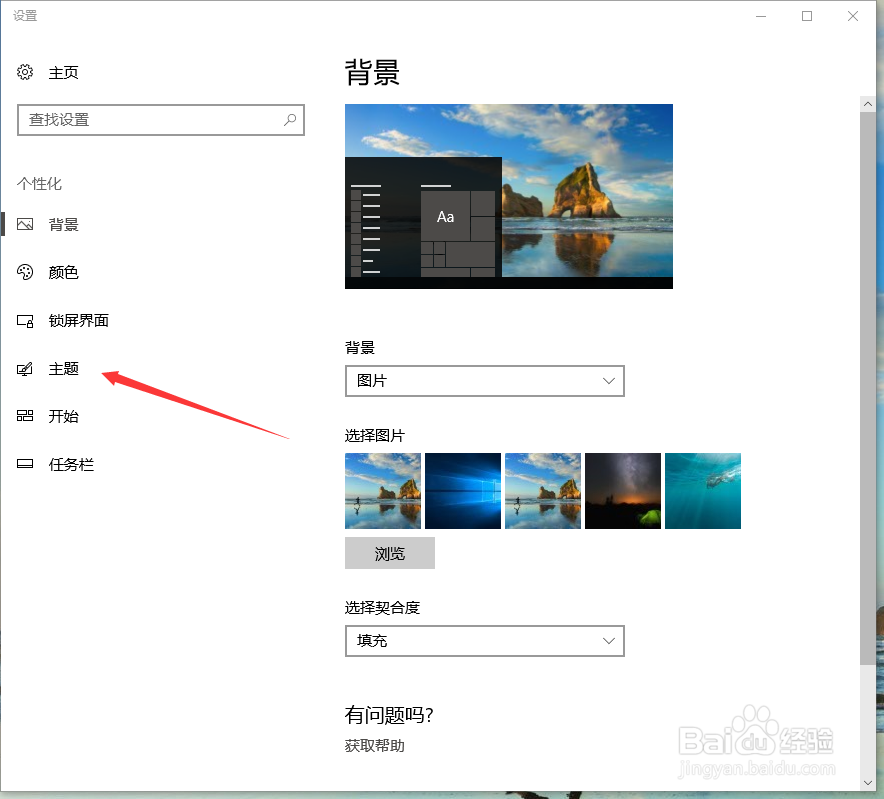Click the scrollbar up arrow
884x799 pixels.
coord(868,104)
